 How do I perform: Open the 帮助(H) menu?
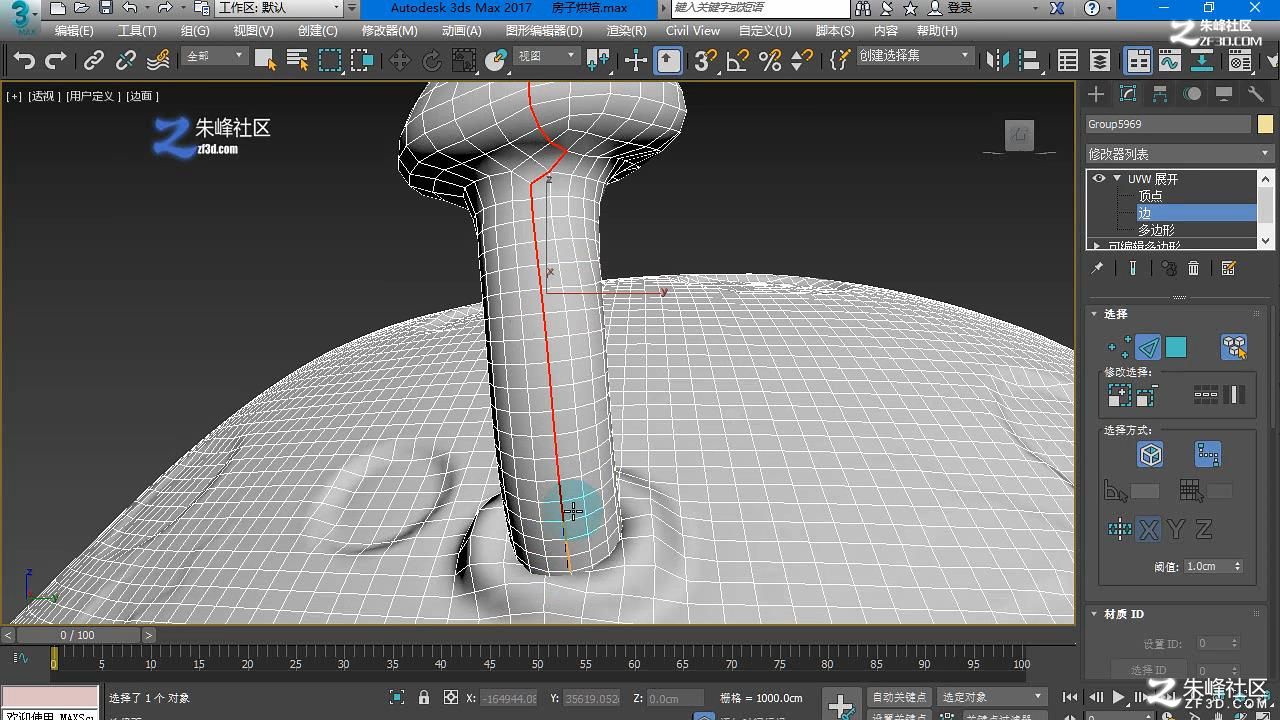[x=937, y=31]
